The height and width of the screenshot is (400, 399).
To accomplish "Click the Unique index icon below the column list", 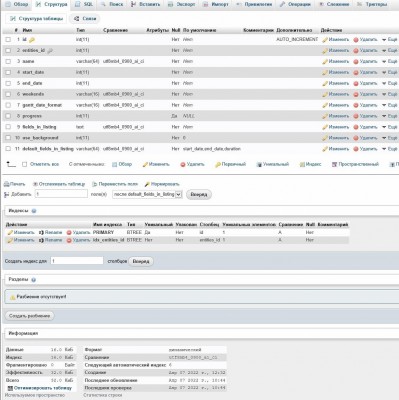I will coord(259,164).
